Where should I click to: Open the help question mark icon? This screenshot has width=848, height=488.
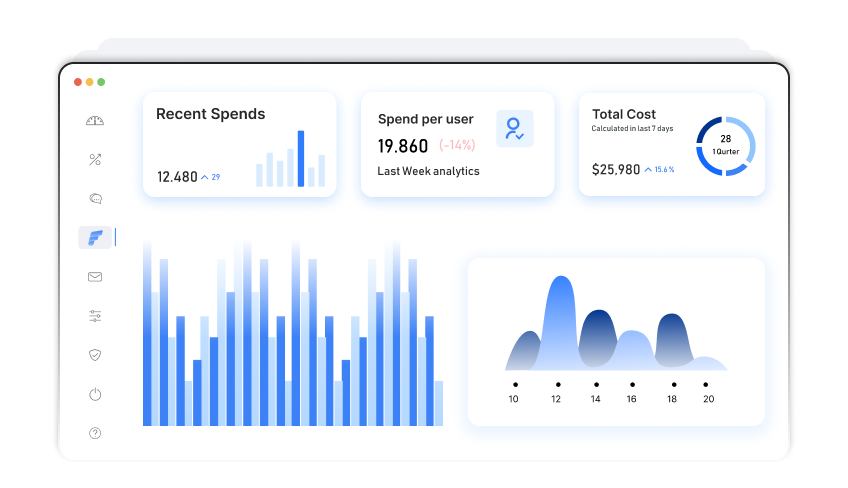[x=95, y=433]
